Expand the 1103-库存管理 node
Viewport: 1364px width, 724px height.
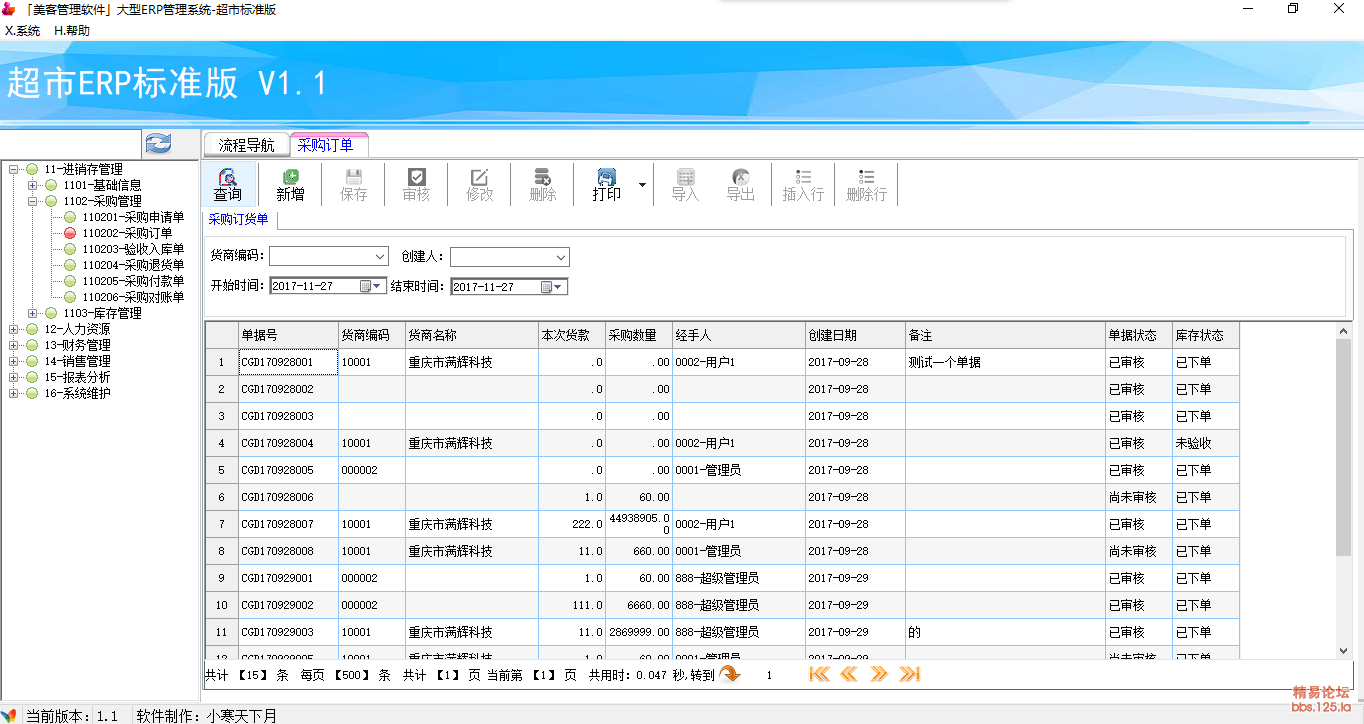pos(33,313)
